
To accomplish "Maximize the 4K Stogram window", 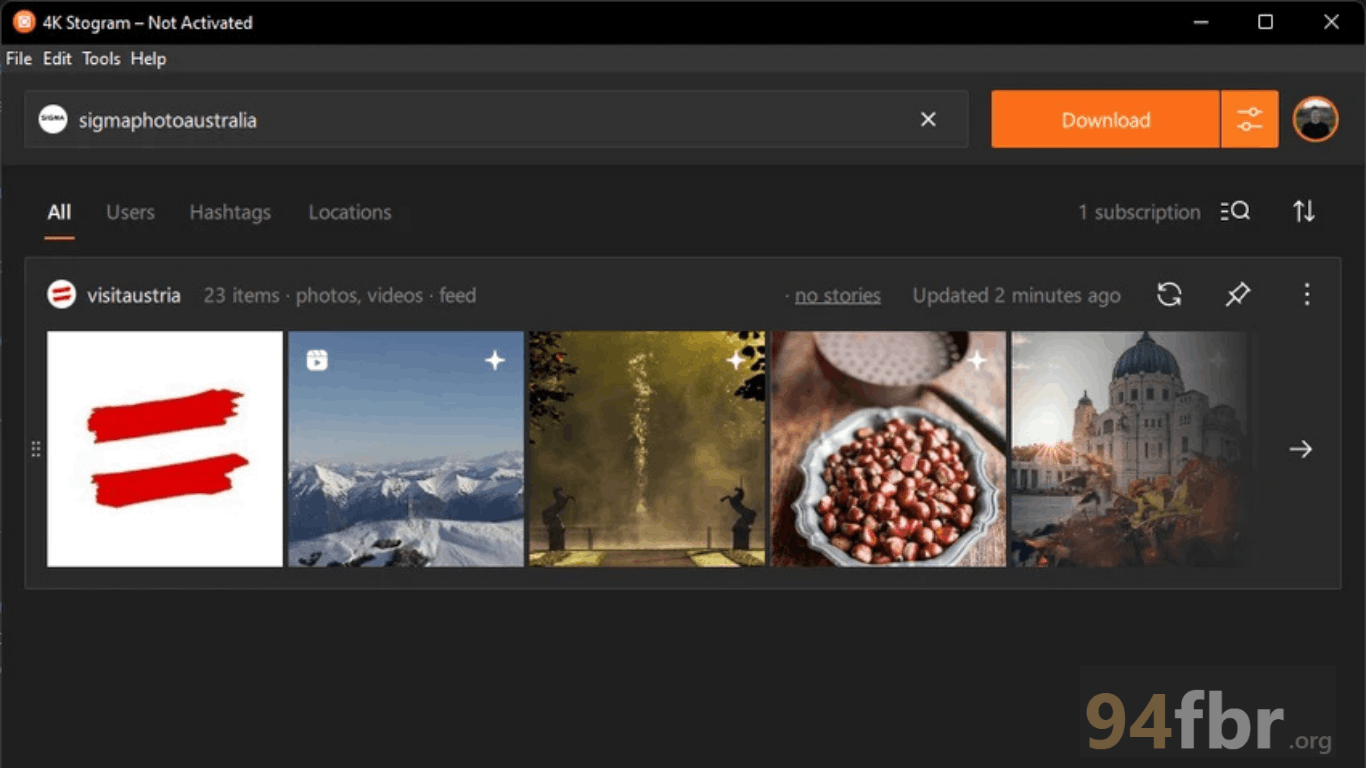I will point(1265,22).
